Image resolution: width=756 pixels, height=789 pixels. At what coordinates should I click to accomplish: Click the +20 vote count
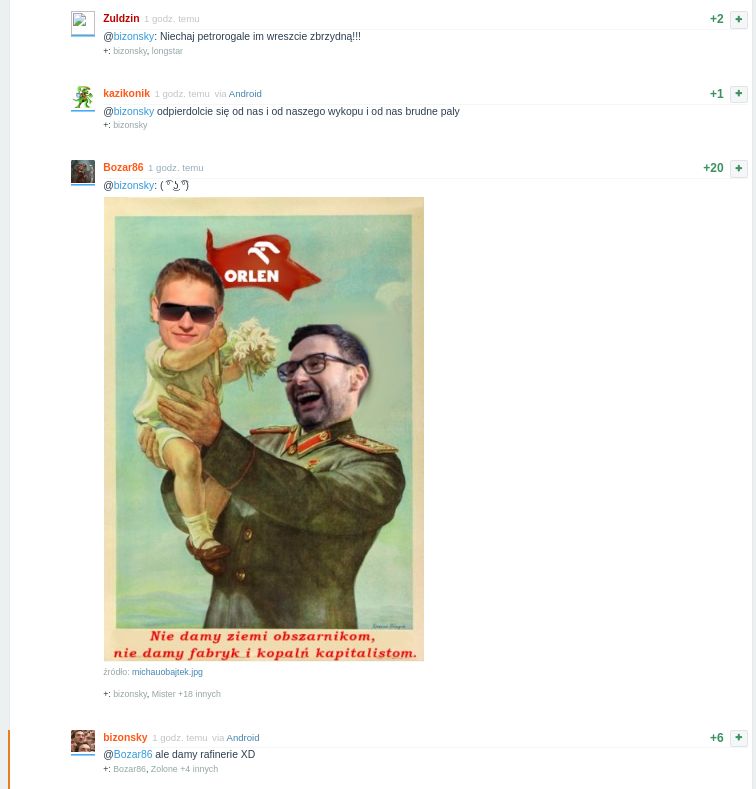point(713,168)
